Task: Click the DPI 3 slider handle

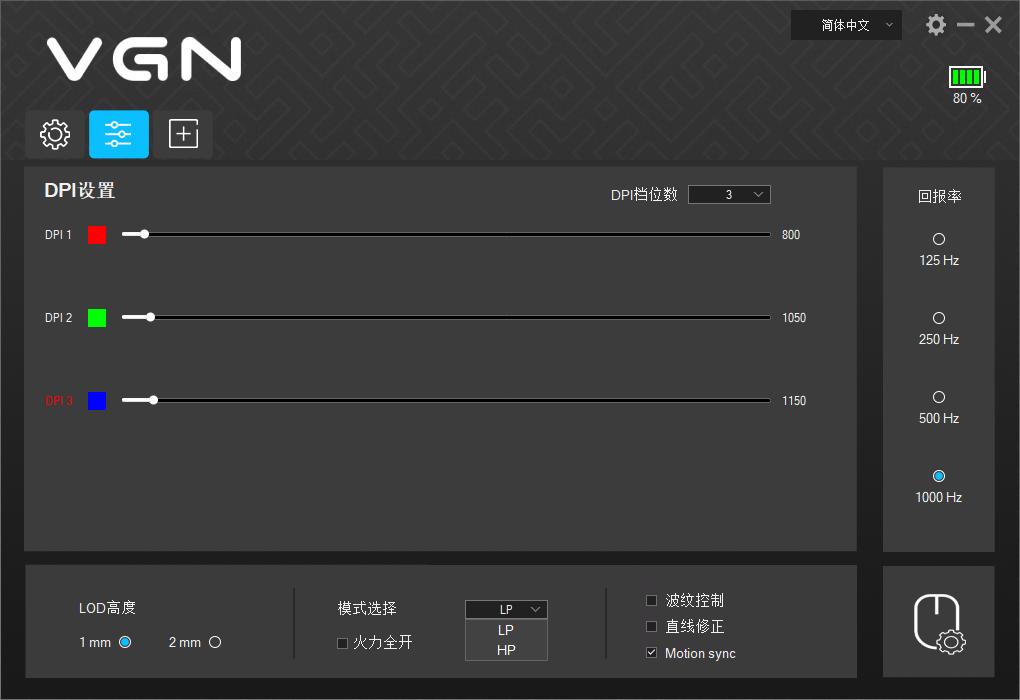Action: tap(154, 400)
